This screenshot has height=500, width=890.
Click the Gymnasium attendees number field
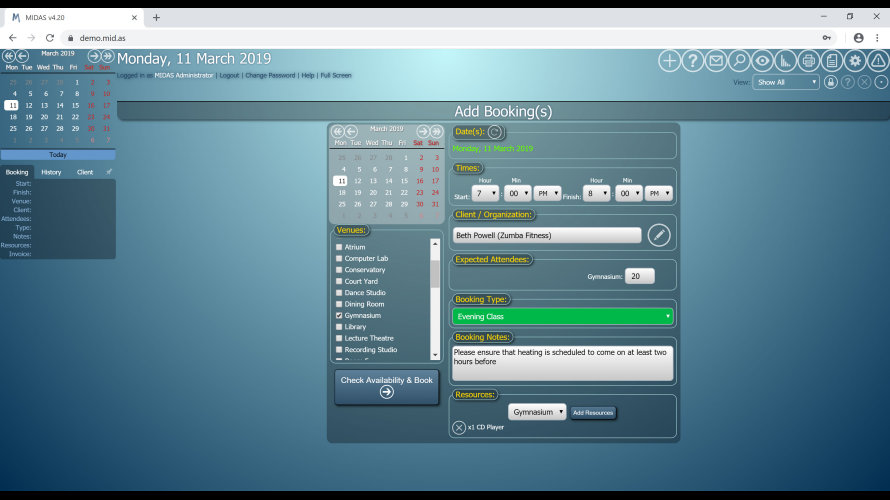pyautogui.click(x=640, y=276)
